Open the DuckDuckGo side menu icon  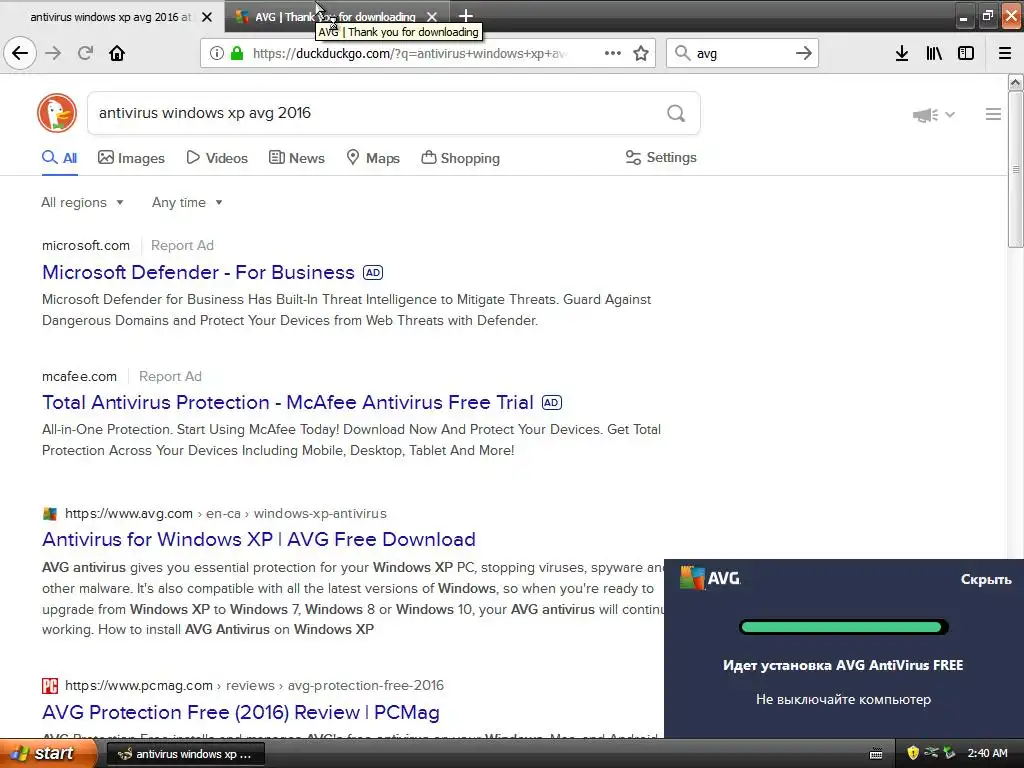coord(993,114)
